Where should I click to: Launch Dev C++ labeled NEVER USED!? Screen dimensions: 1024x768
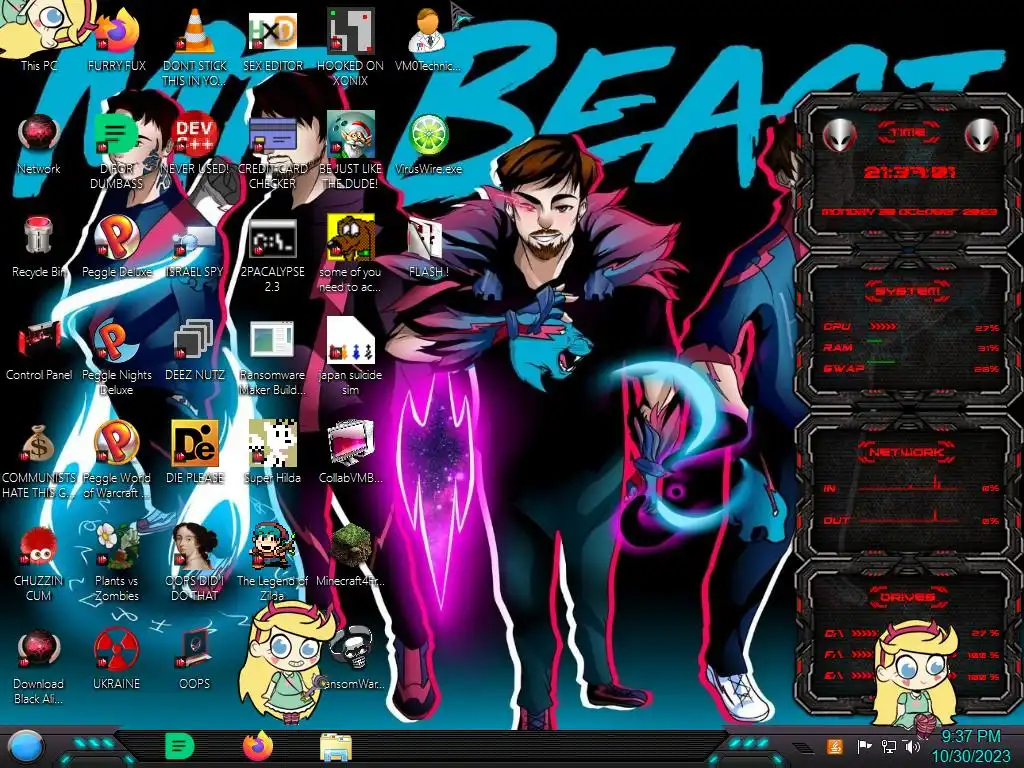(x=195, y=136)
